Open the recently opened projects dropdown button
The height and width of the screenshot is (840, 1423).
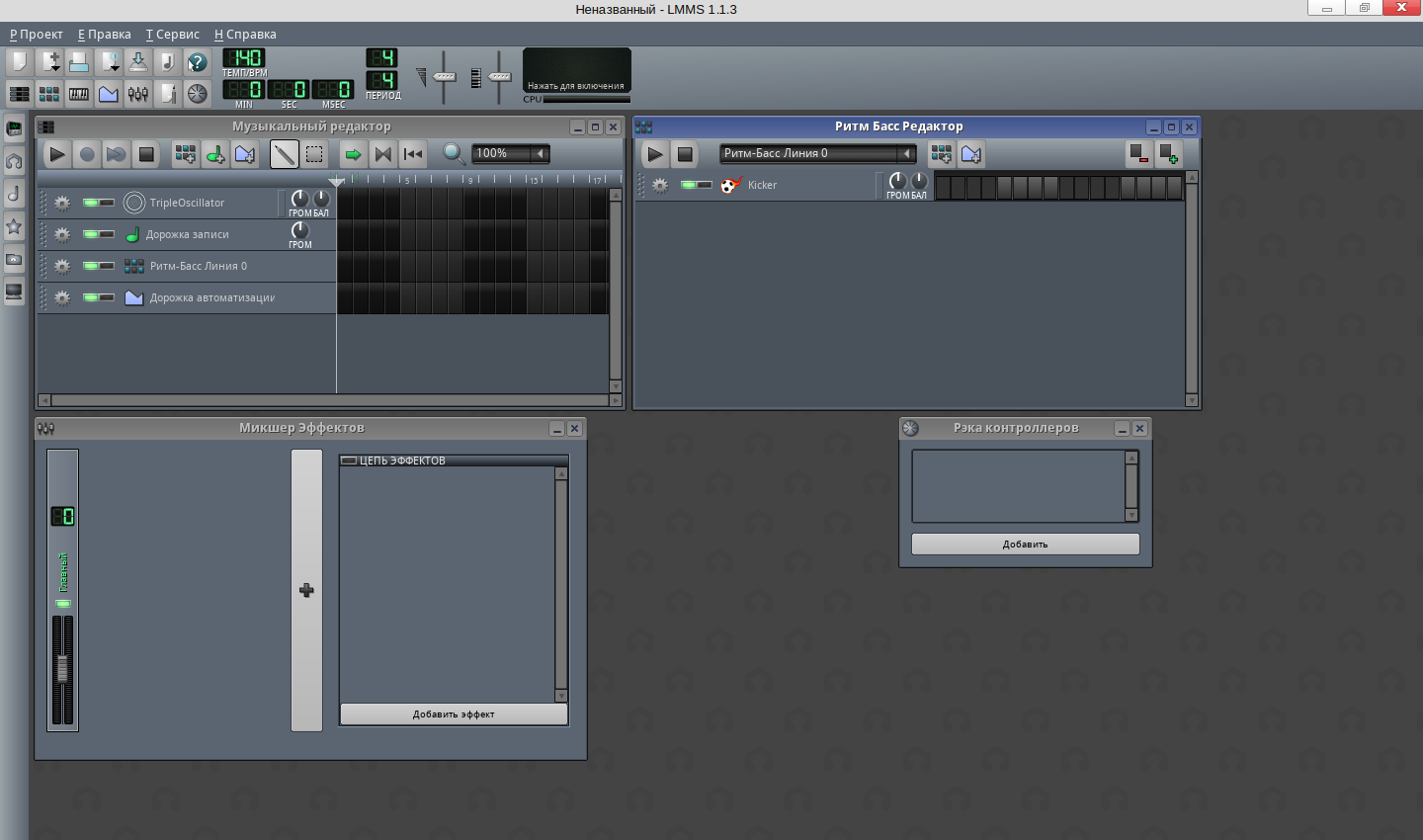pos(110,63)
